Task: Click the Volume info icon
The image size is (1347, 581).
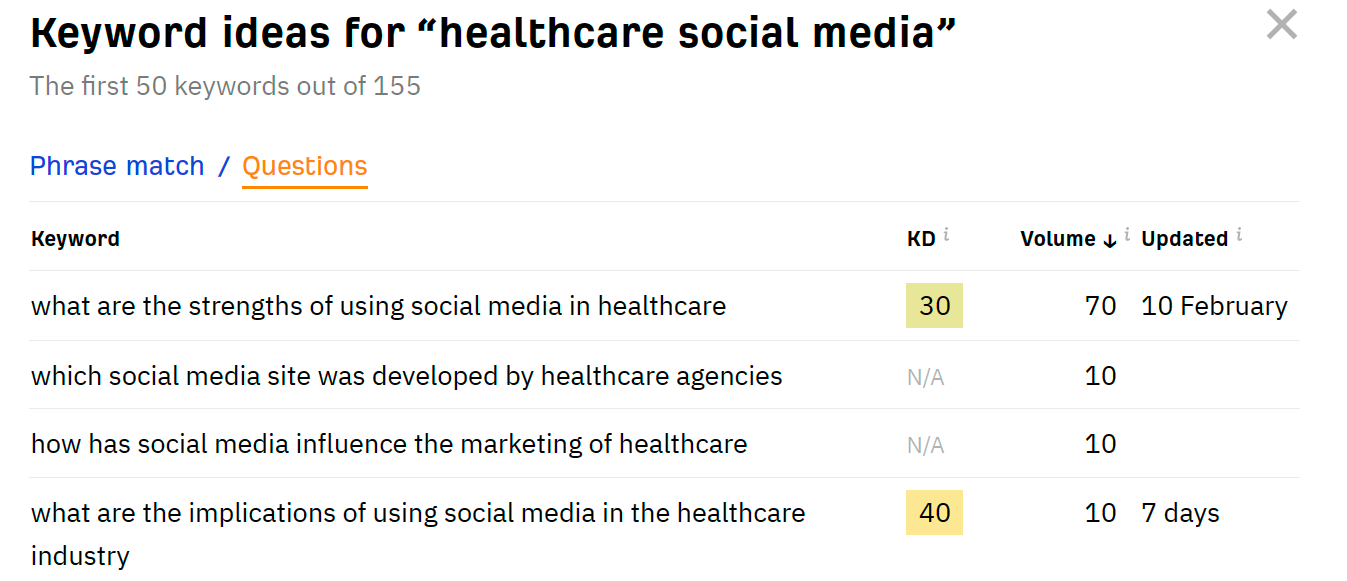Action: 1127,235
